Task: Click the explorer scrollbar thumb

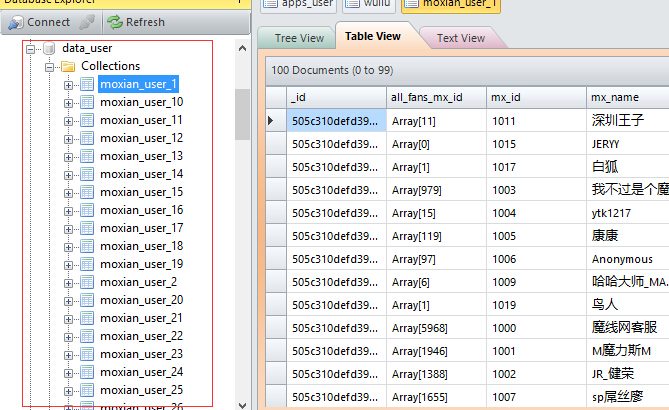Action: 242,114
